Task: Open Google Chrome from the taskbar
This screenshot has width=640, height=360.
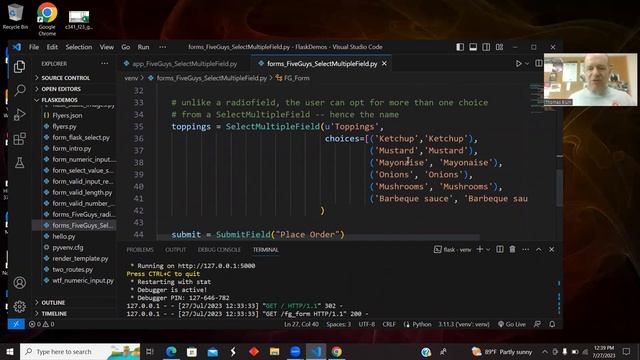Action: 337,351
